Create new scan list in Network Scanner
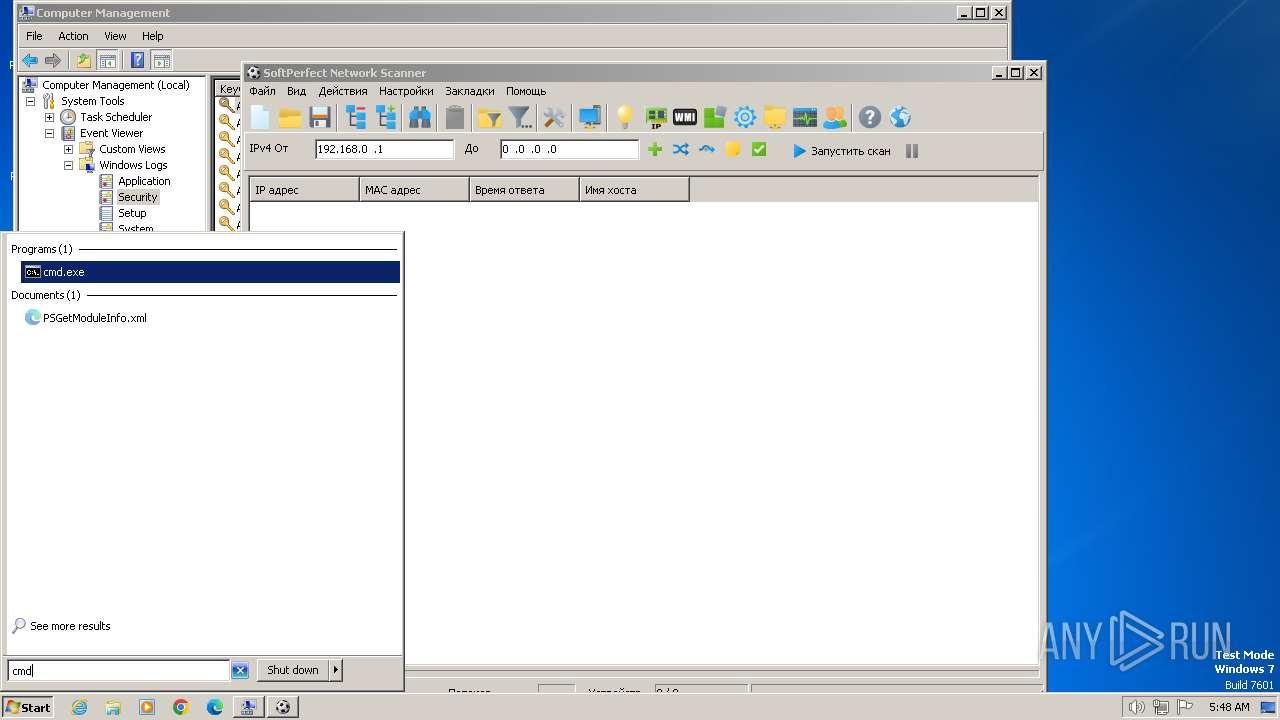The width and height of the screenshot is (1280, 720). tap(260, 118)
